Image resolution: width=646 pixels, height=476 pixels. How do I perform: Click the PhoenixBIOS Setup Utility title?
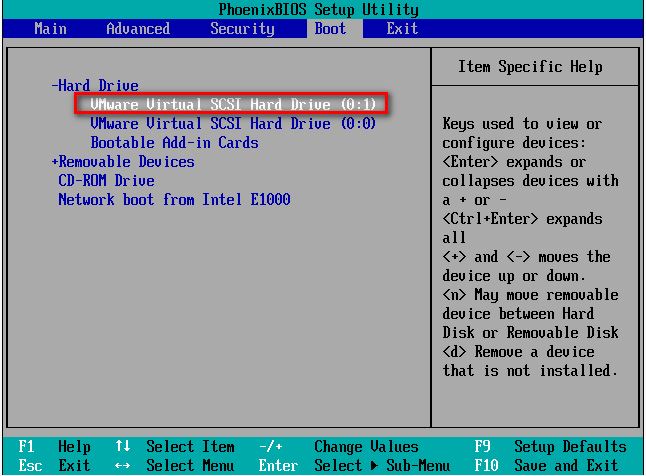point(318,9)
